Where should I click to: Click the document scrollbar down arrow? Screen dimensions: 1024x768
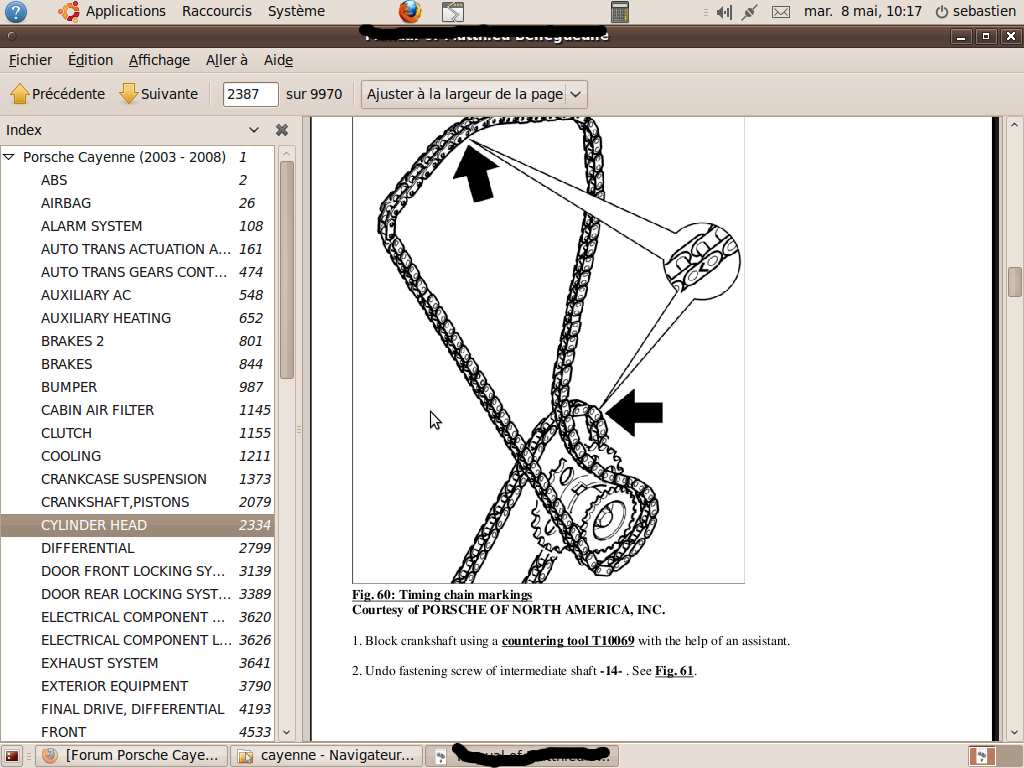pos(1014,733)
